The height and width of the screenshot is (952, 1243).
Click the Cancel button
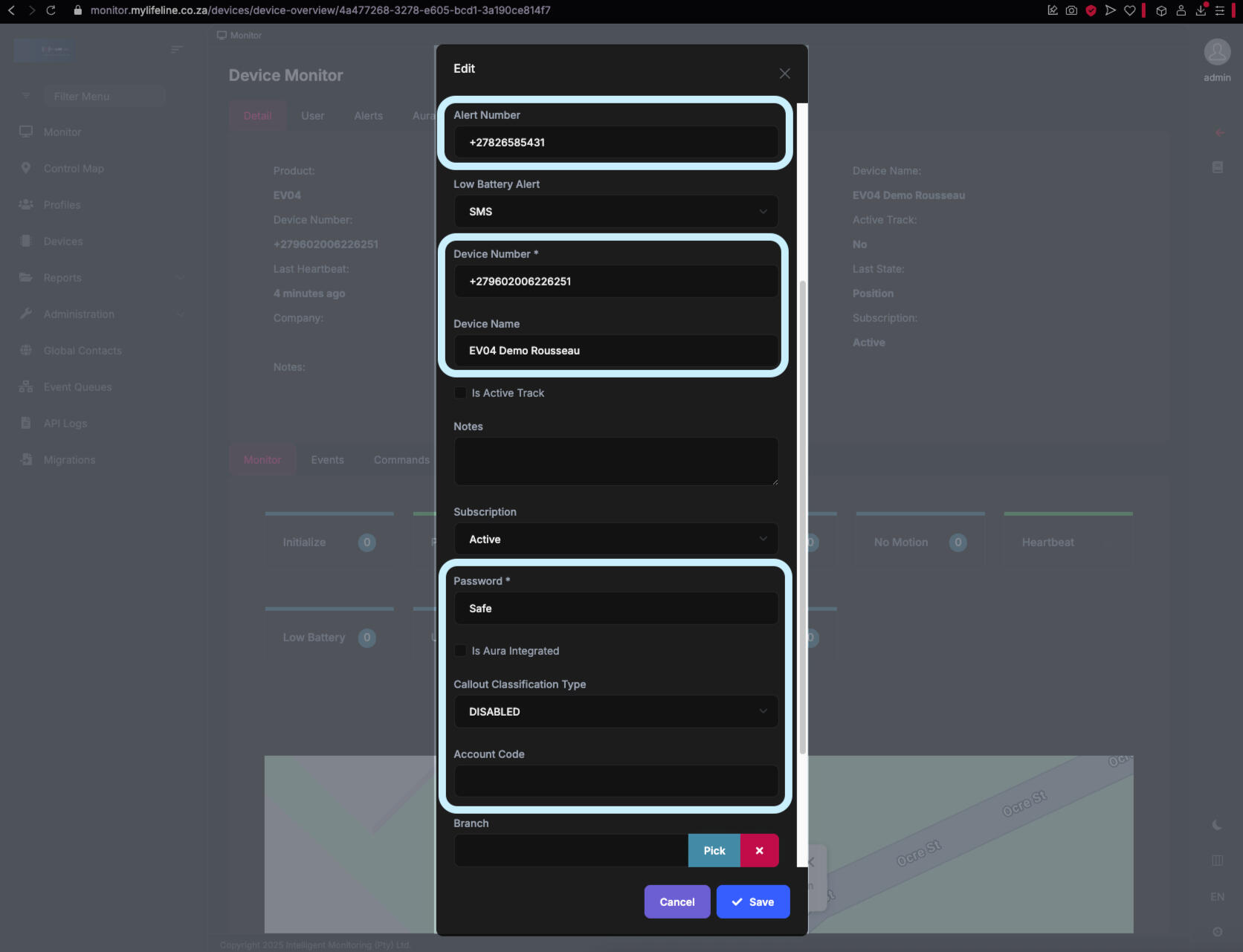[677, 901]
